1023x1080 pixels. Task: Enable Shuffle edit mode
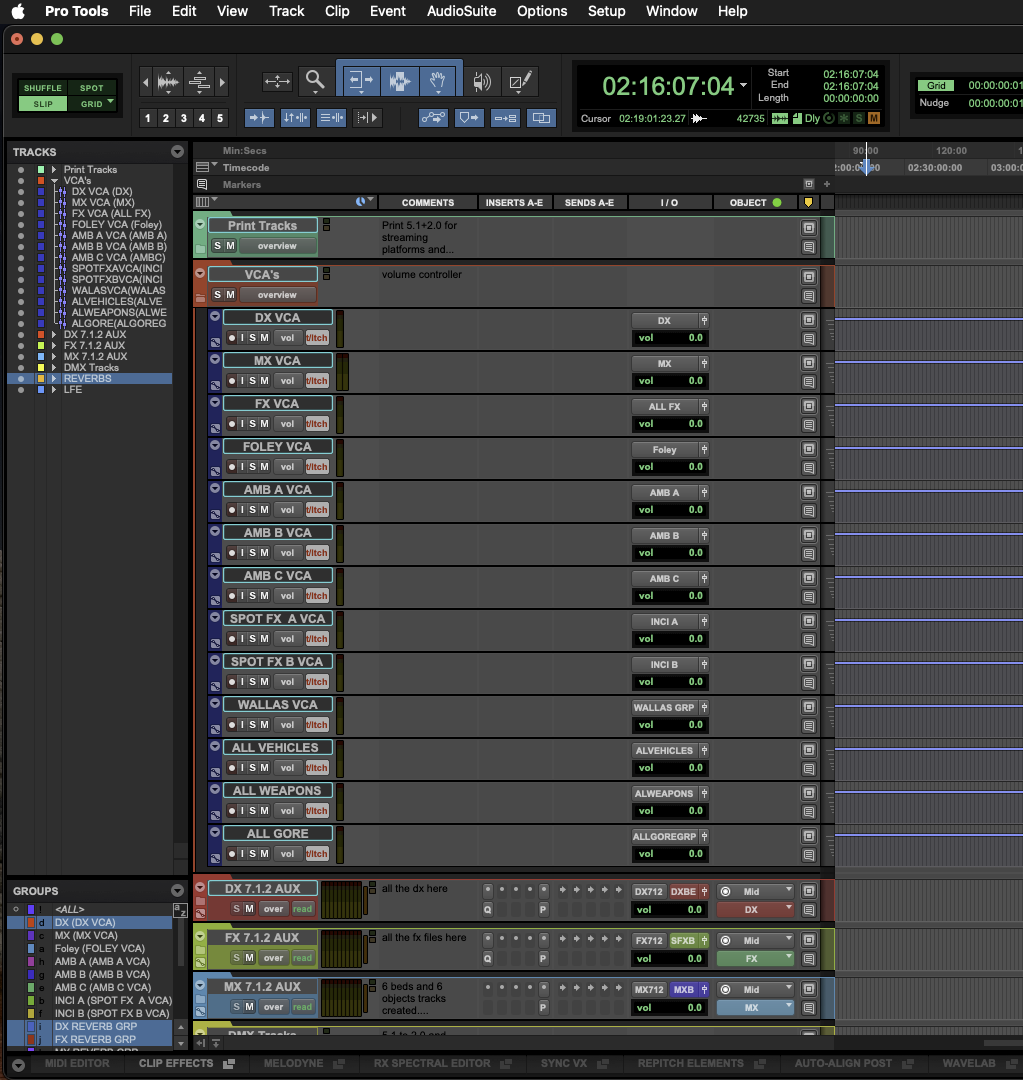[x=43, y=87]
